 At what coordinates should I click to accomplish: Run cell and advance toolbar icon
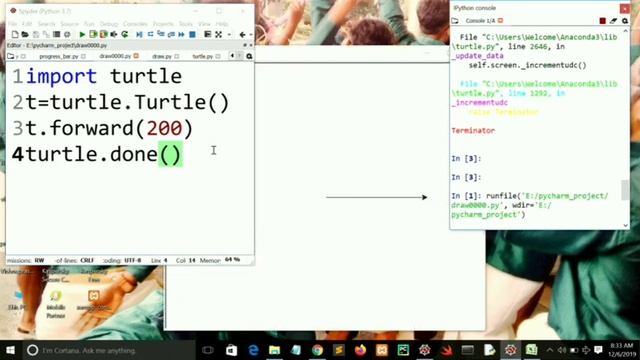(103, 35)
